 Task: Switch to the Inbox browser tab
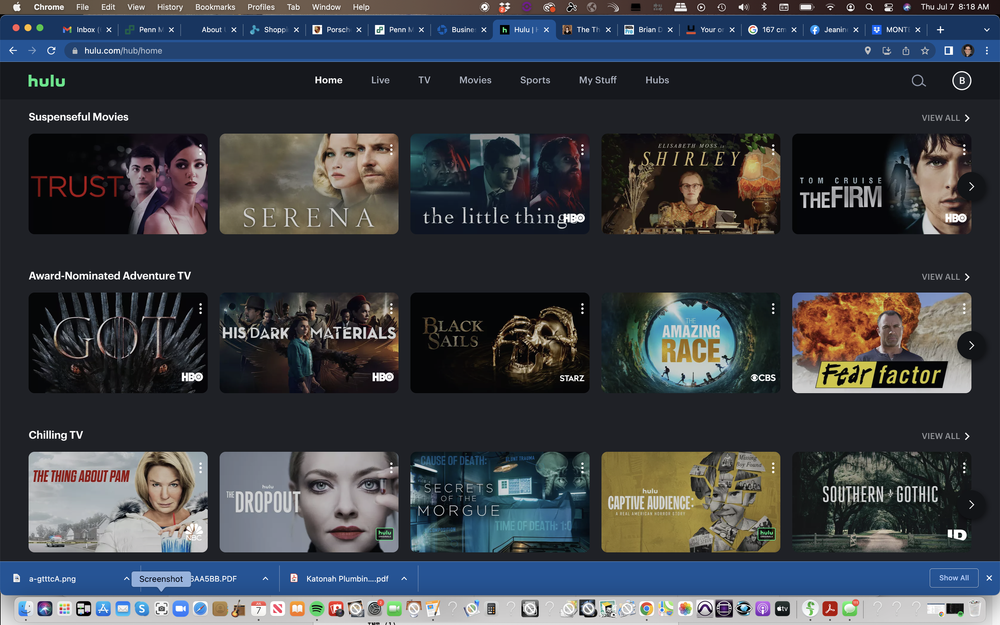click(85, 29)
